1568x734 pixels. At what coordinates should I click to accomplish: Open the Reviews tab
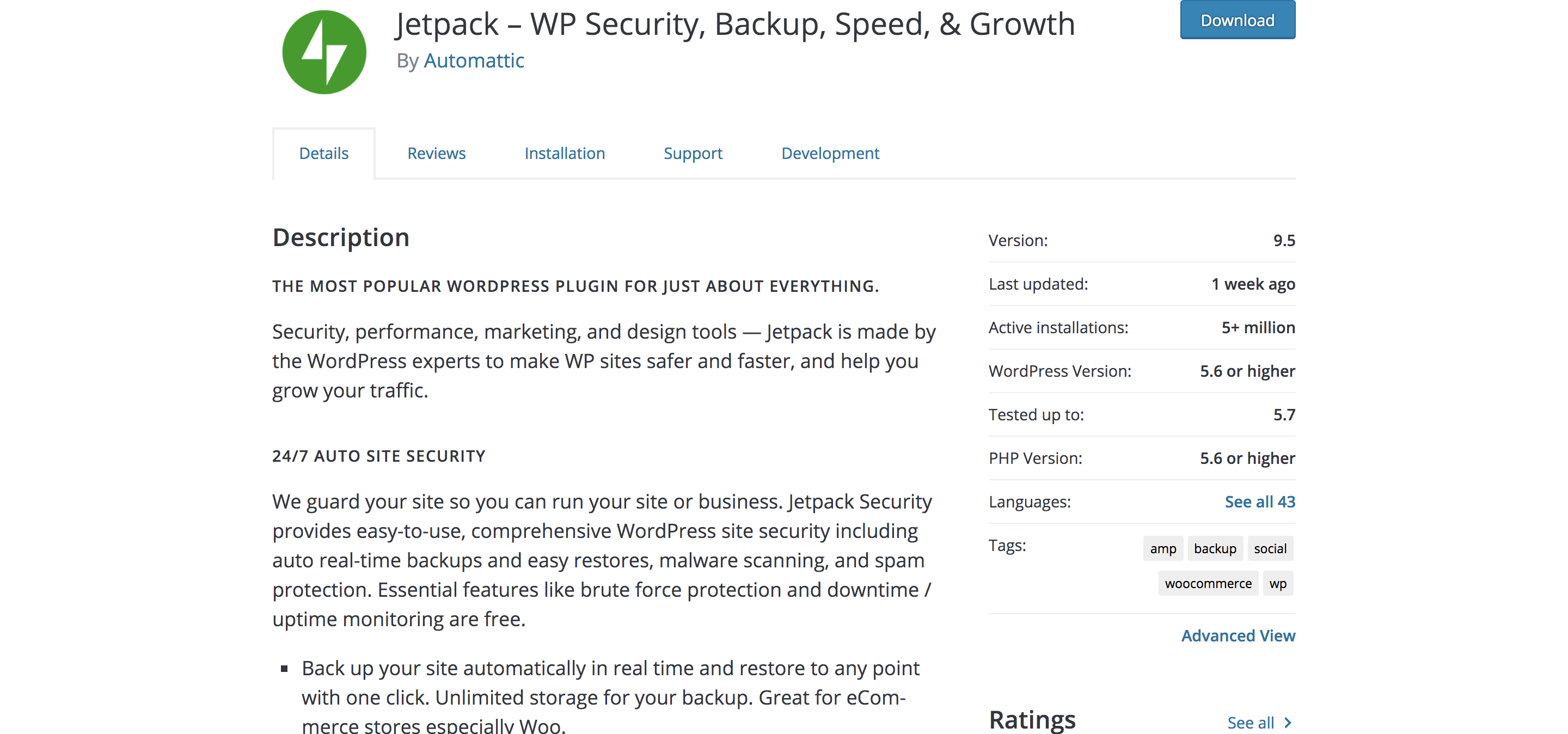tap(436, 153)
